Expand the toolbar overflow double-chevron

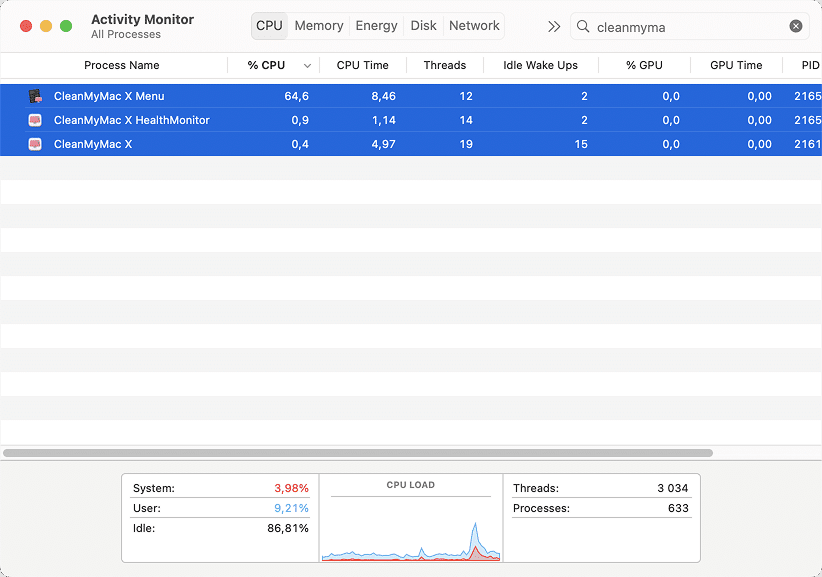pos(554,26)
